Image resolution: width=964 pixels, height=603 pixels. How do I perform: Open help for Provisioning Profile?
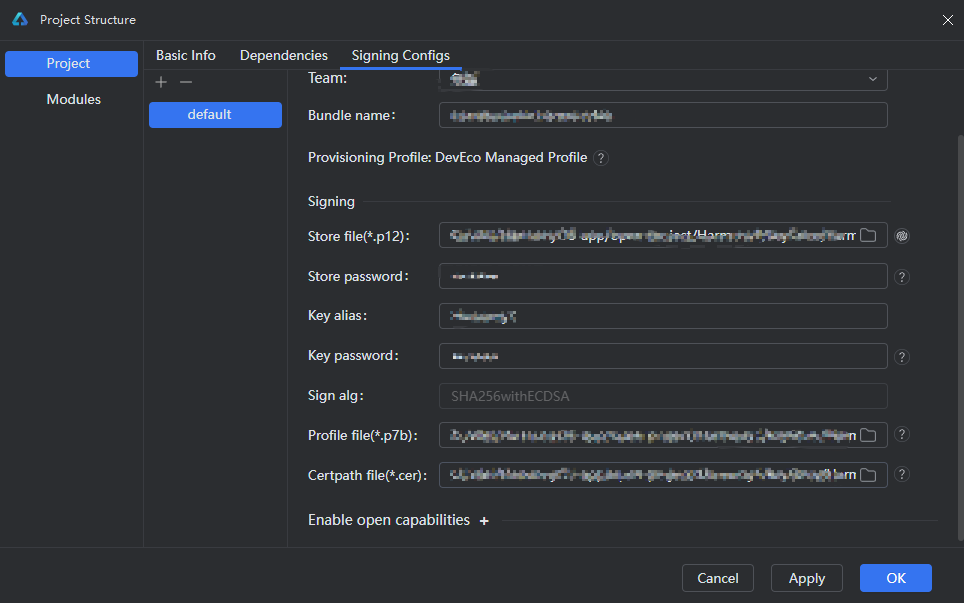[x=601, y=158]
